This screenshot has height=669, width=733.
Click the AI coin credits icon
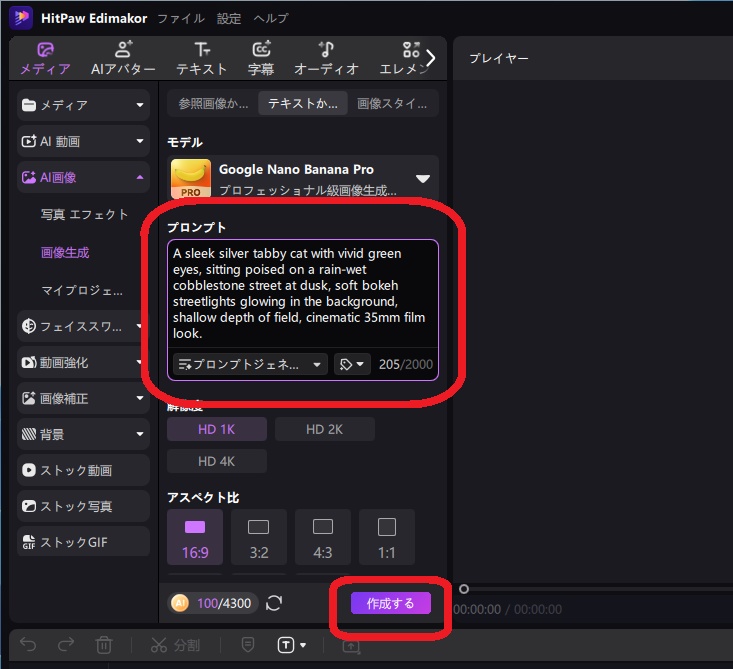(180, 603)
